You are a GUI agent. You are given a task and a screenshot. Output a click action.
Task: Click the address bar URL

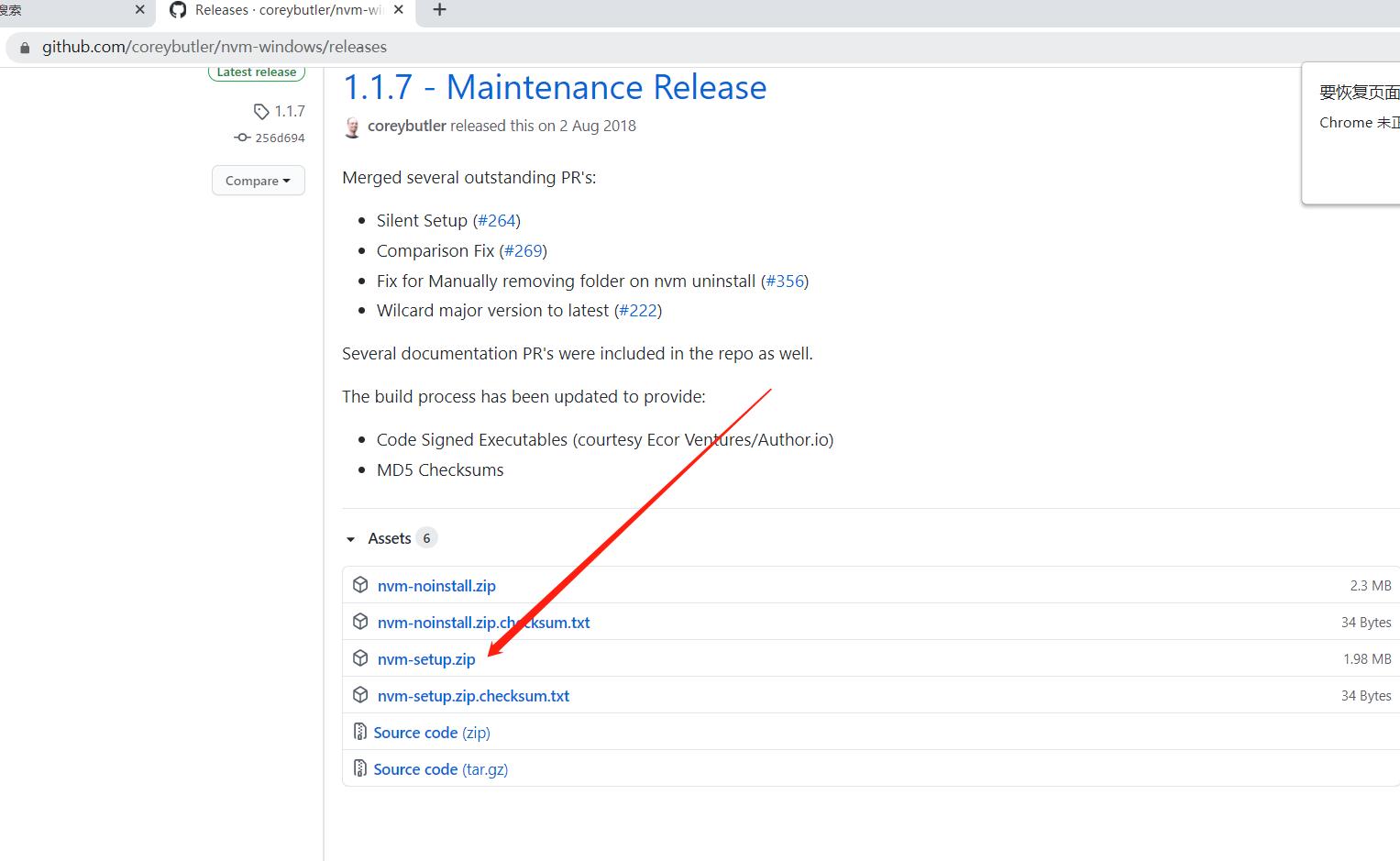[x=215, y=47]
